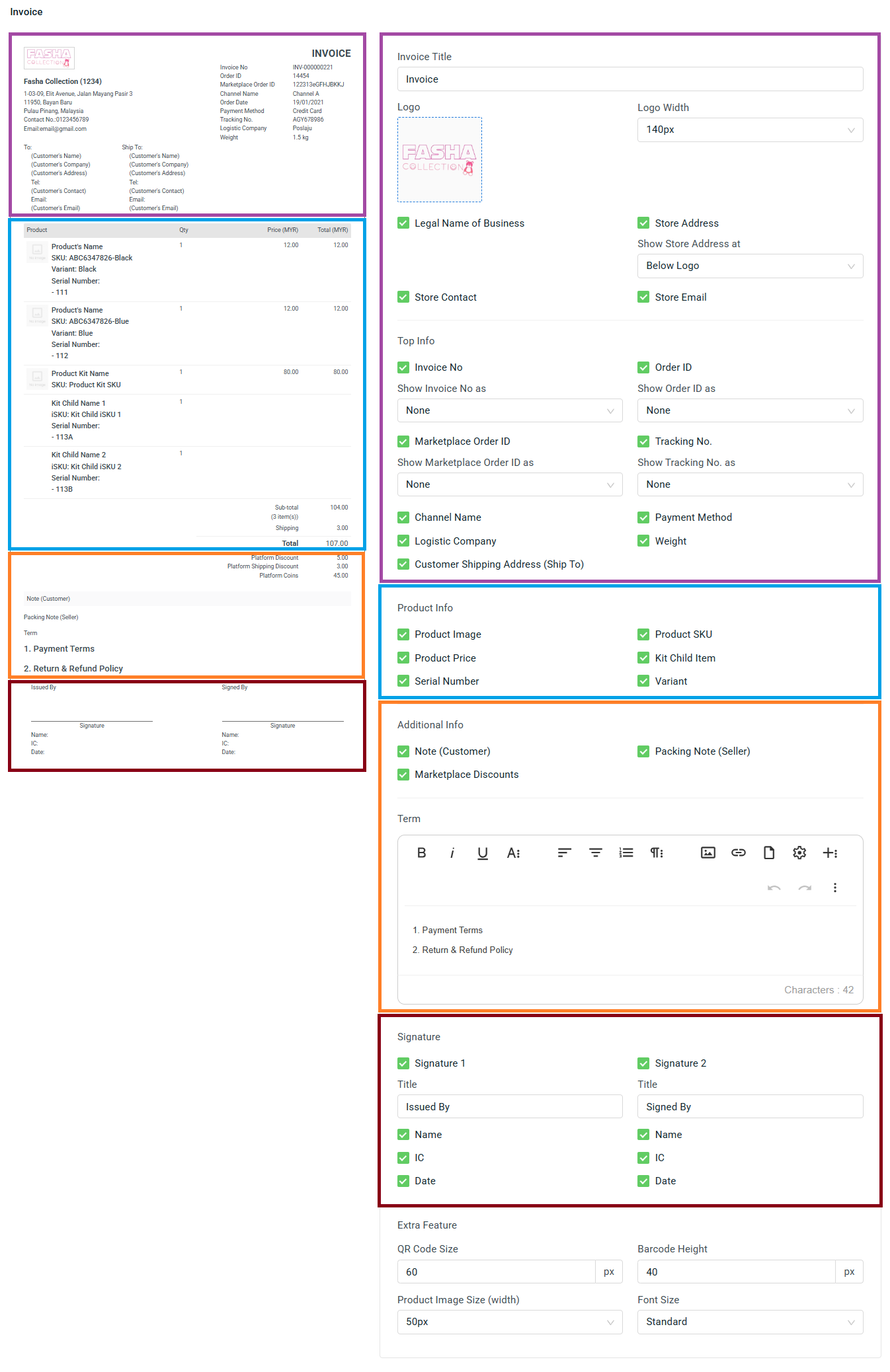
Task: Open the Logo Width dropdown
Action: [x=750, y=130]
